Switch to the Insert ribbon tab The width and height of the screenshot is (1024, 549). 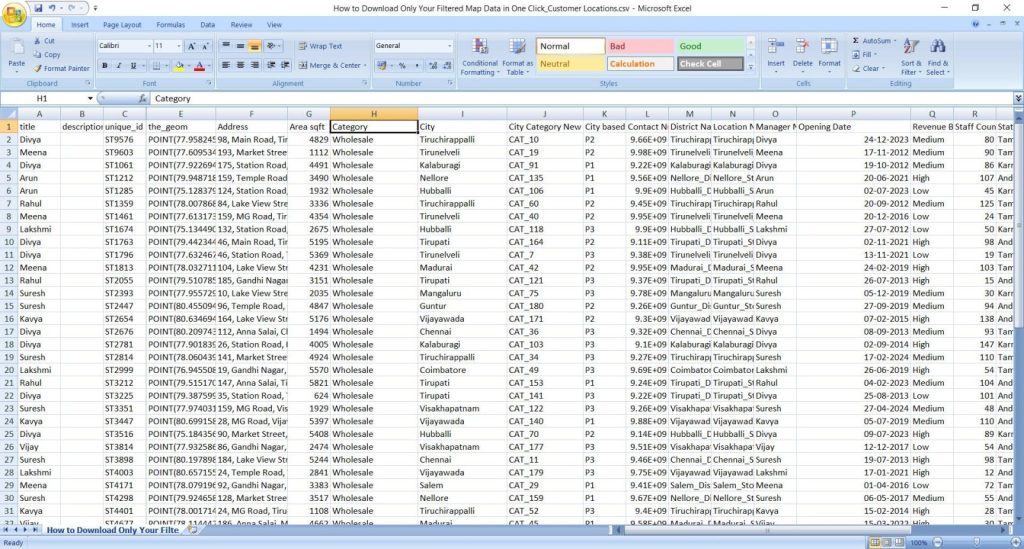click(x=80, y=25)
